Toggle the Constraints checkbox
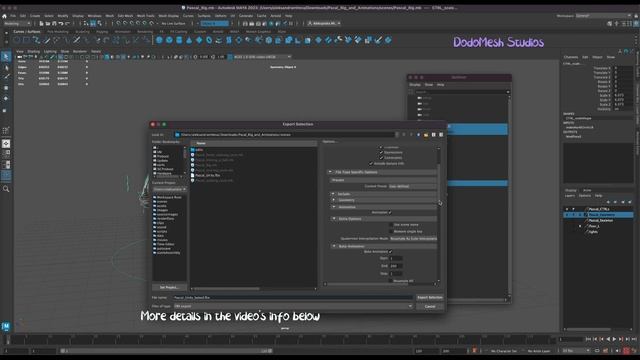The image size is (640, 360). (381, 158)
